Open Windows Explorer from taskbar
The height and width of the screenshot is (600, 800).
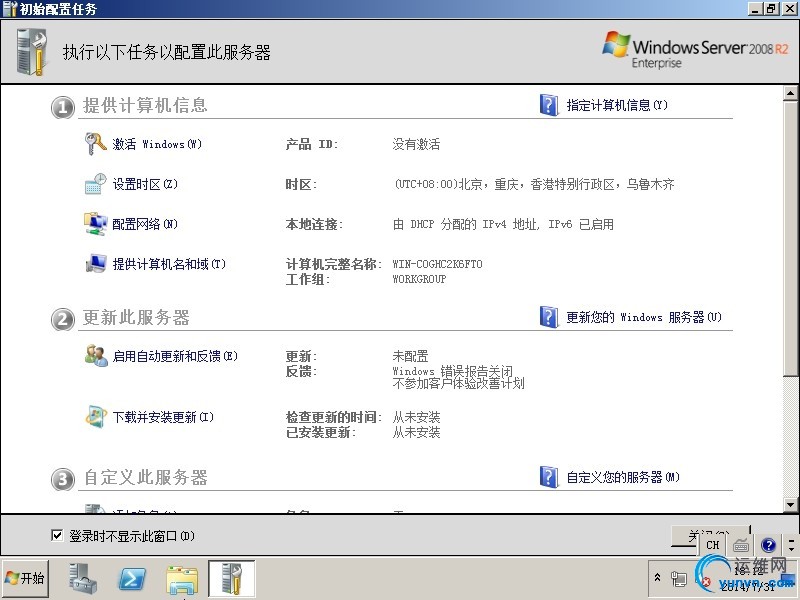click(x=182, y=579)
